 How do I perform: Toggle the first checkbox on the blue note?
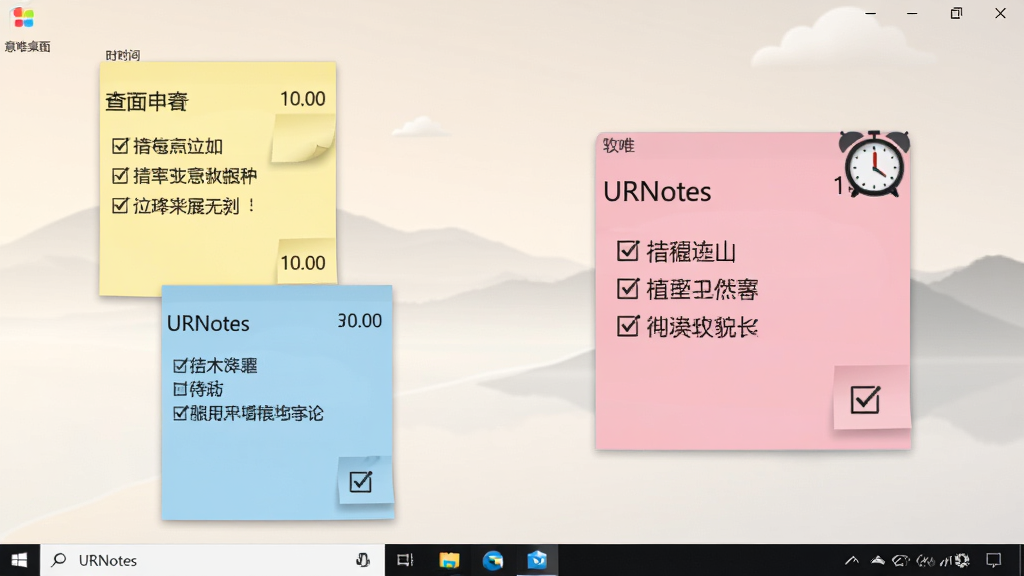[180, 366]
